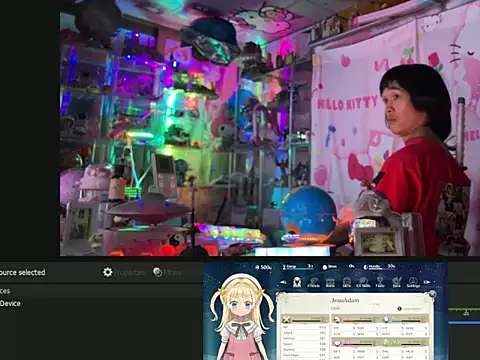Click the blue stat category icon

[386, 319]
